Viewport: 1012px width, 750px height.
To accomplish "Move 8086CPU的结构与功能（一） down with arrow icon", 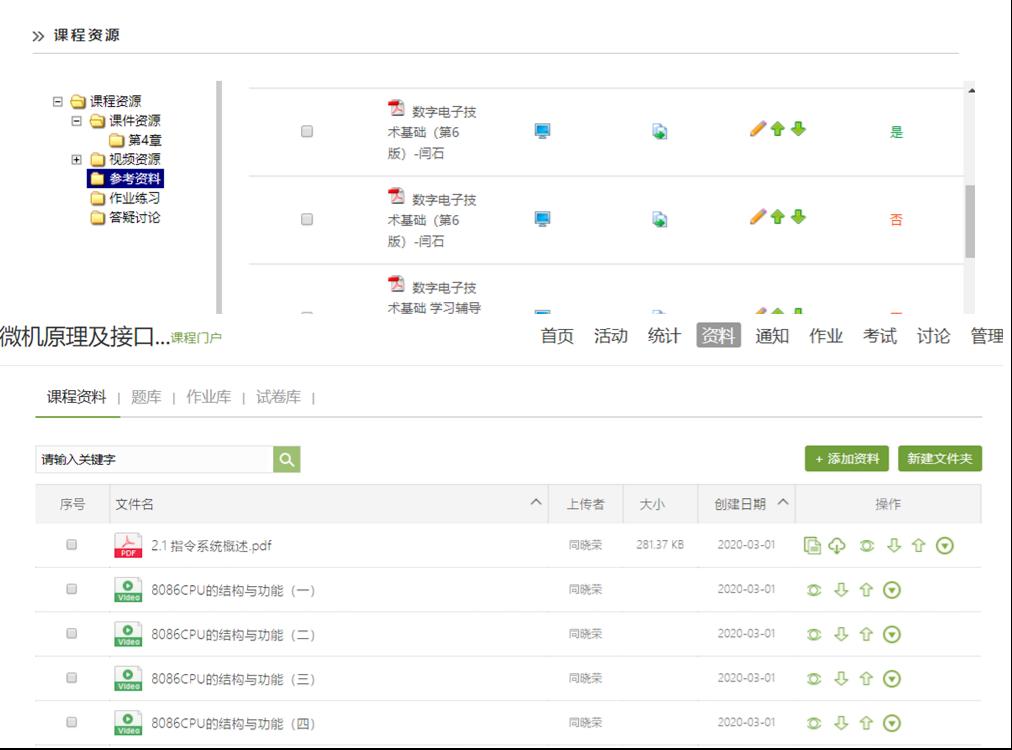I will coord(841,590).
